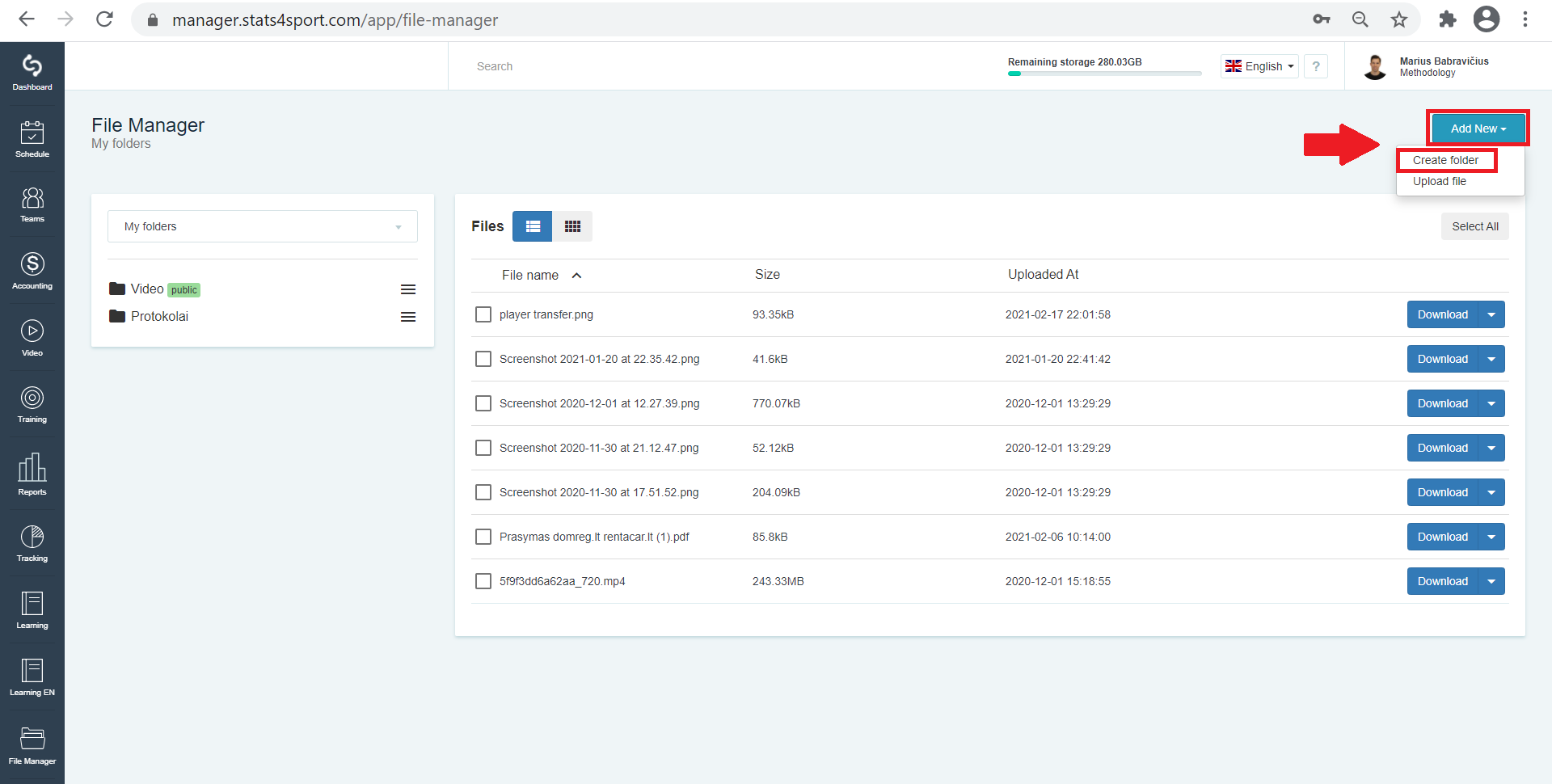Go to Accounting in sidebar

(x=32, y=271)
